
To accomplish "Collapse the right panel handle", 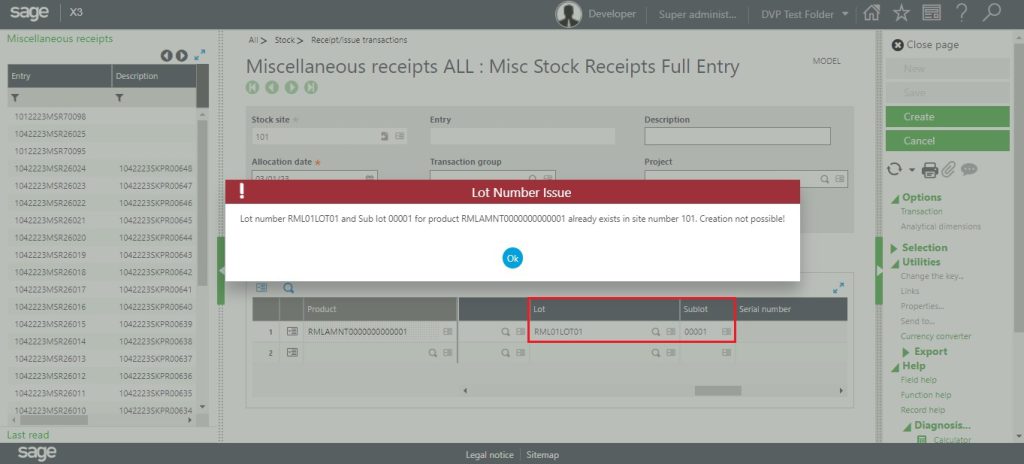I will [879, 271].
